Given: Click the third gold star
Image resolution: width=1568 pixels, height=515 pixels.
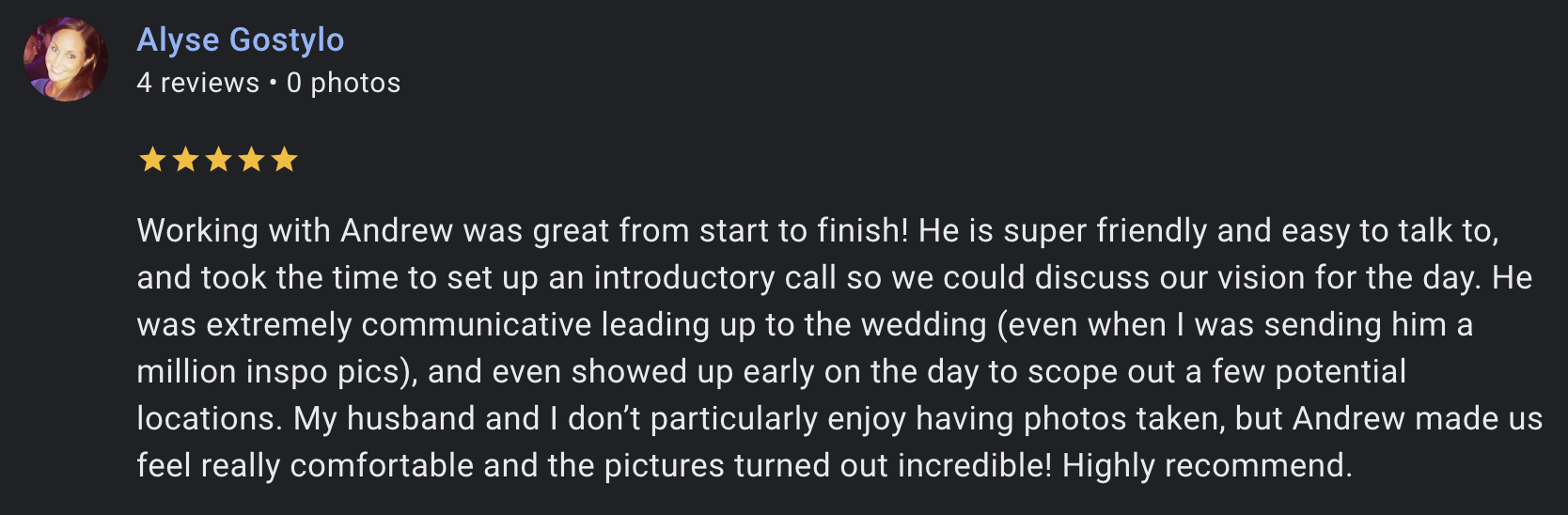Looking at the screenshot, I should tap(218, 160).
